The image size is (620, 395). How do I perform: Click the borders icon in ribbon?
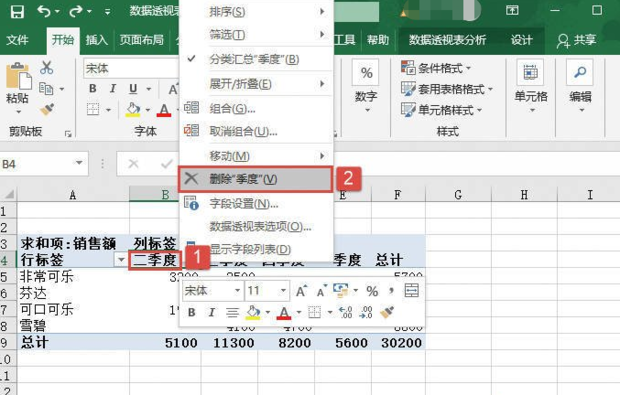(93, 109)
